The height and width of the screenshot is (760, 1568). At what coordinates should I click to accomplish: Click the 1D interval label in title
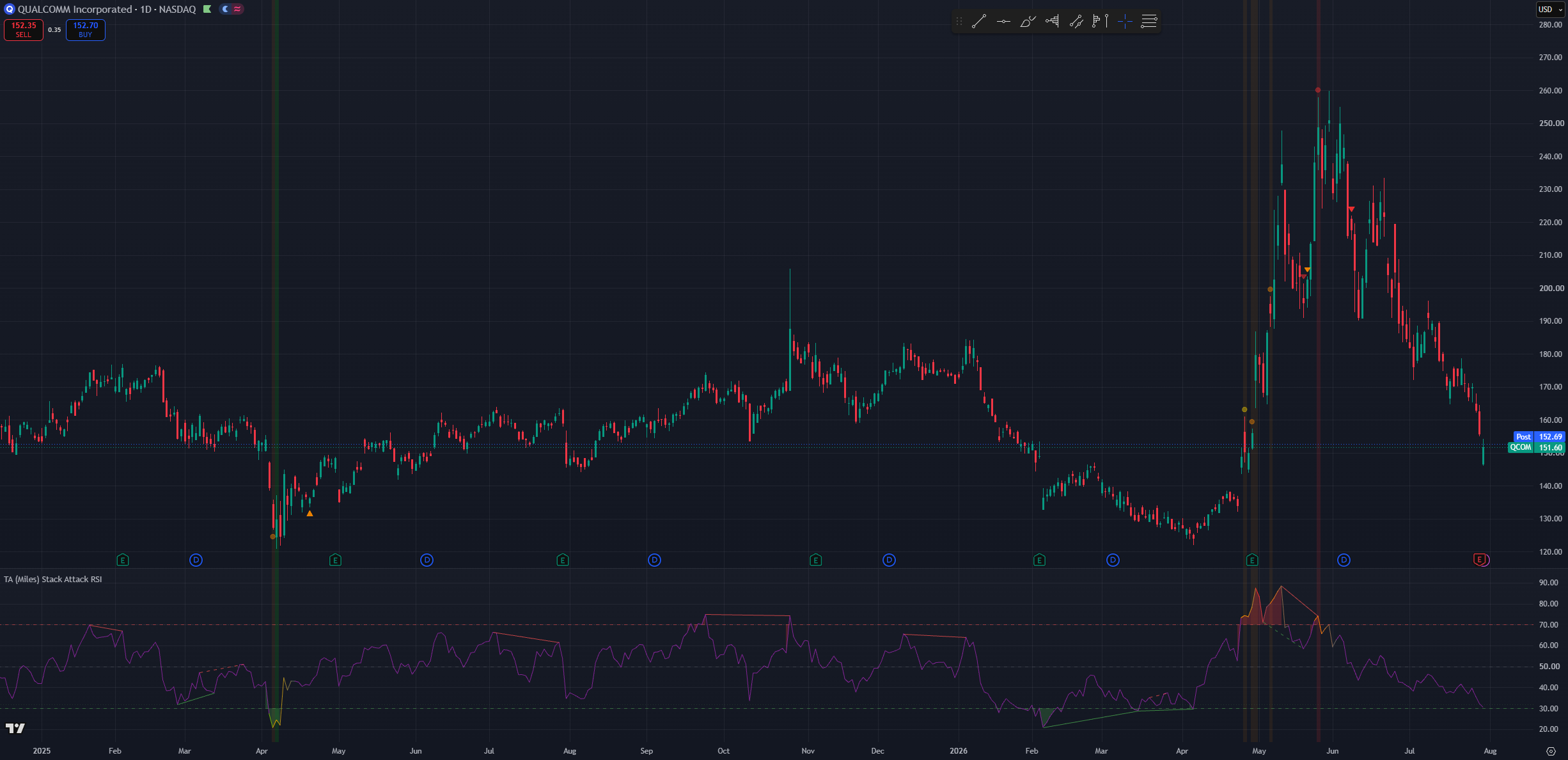coord(146,9)
